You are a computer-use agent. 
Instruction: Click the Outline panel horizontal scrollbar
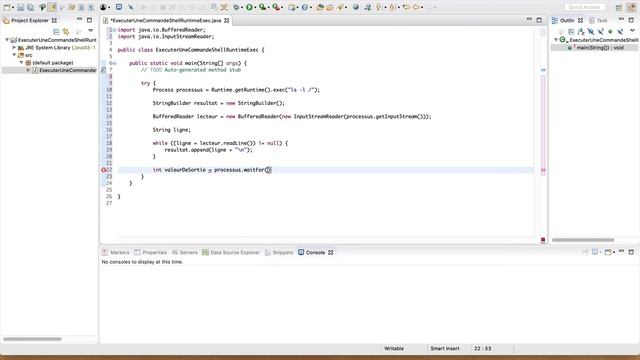[583, 240]
